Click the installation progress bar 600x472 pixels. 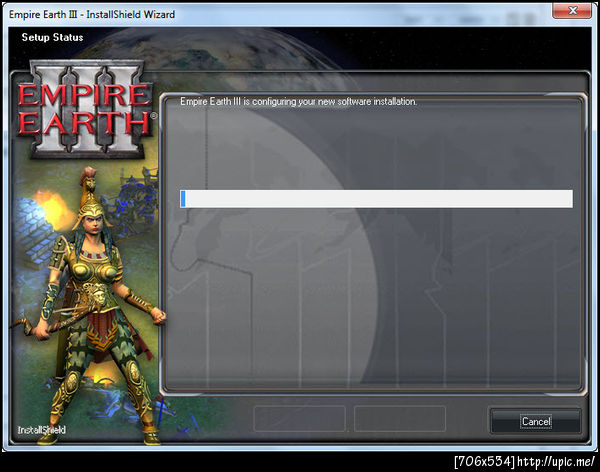[x=376, y=199]
